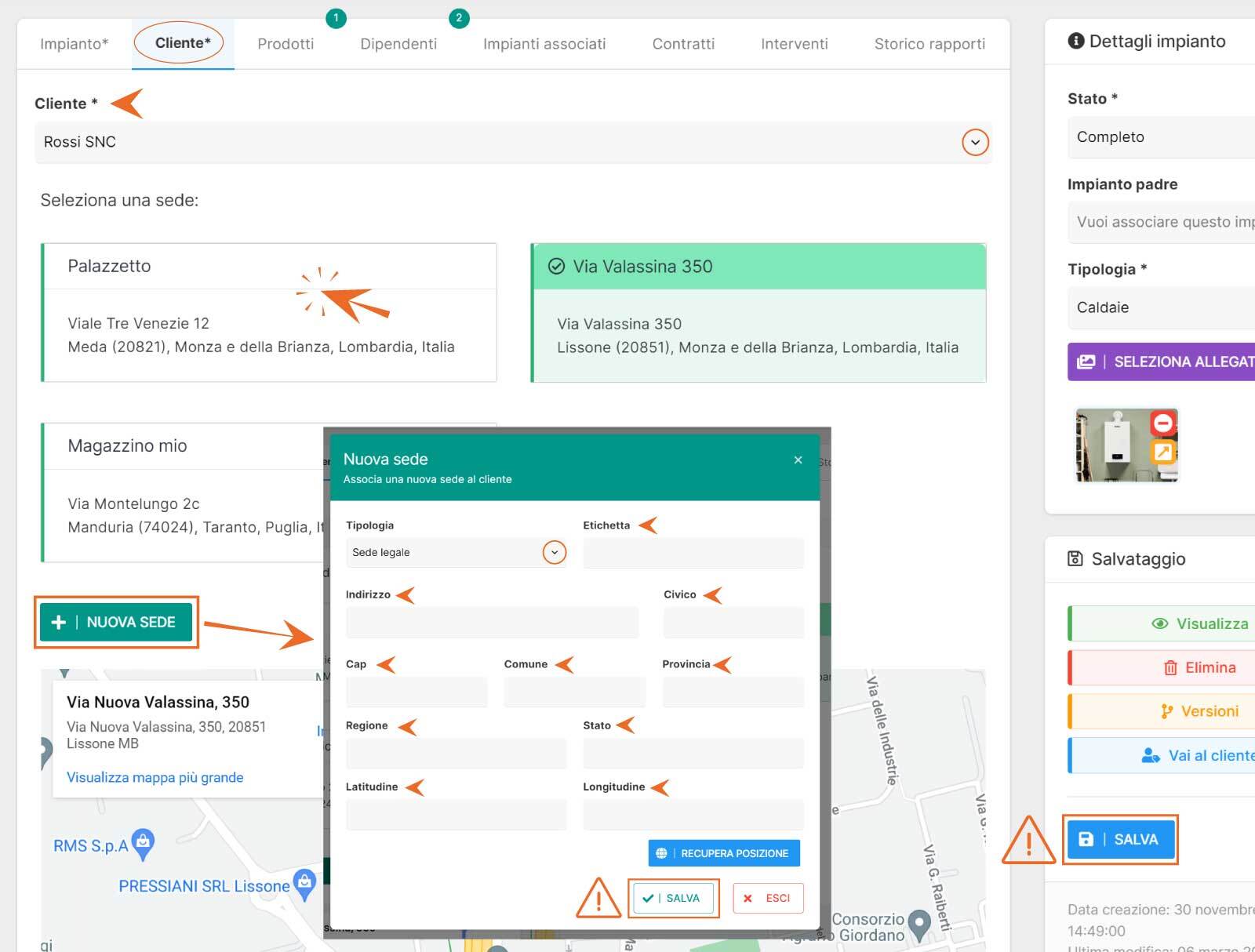Click the PRESSIANI SRL Lissone map pin
The width and height of the screenshot is (1255, 952).
pyautogui.click(x=304, y=883)
